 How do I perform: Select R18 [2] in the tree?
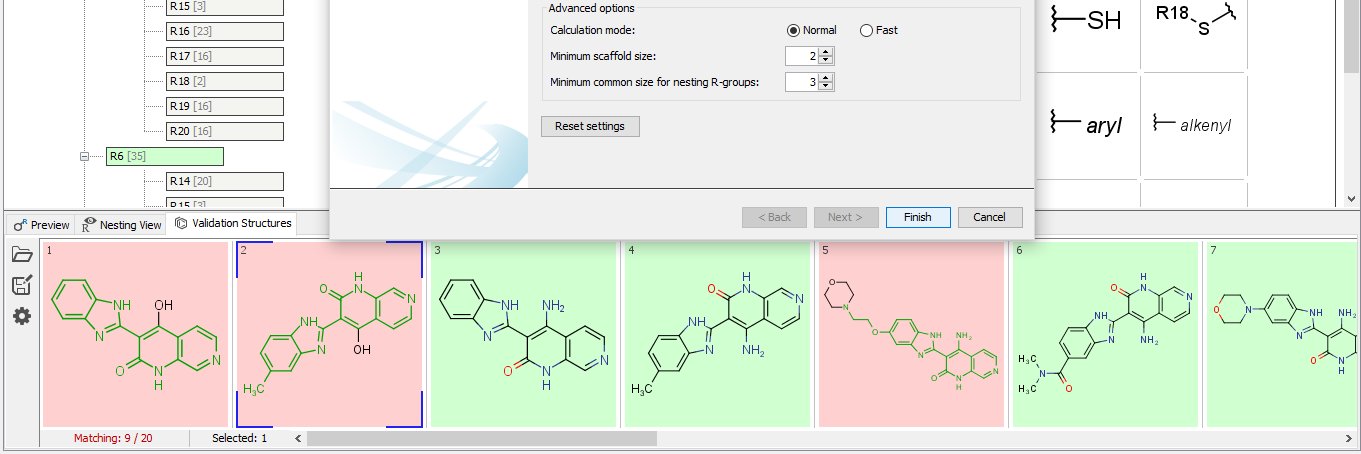point(225,81)
